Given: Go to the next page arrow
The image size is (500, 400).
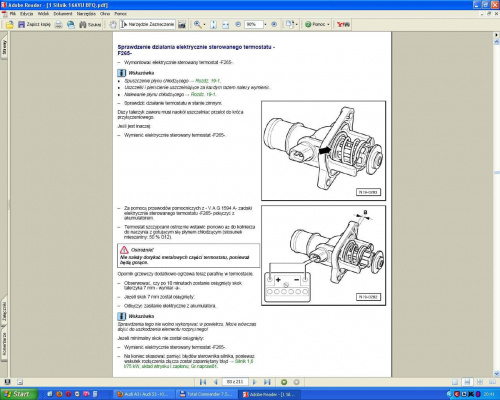Looking at the screenshot, I should click(x=255, y=382).
